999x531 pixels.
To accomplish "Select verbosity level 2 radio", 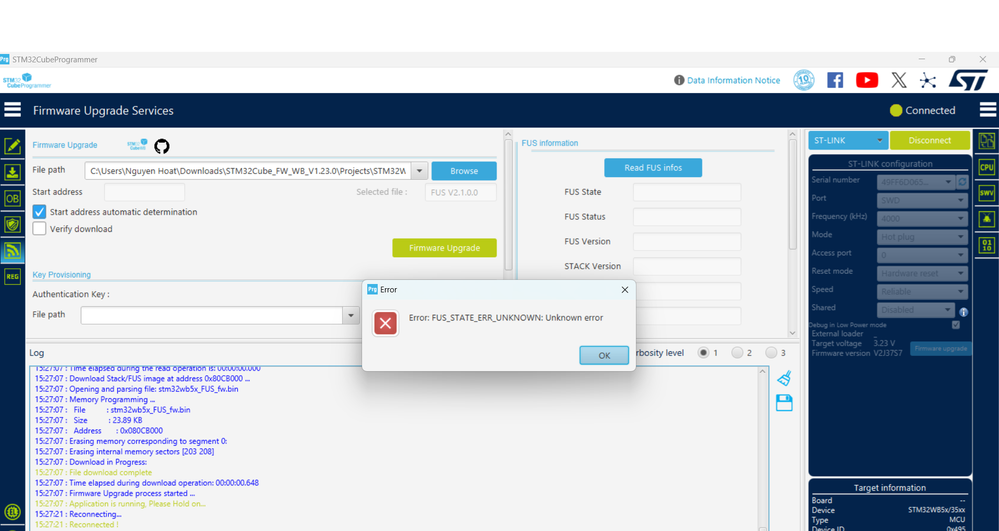I will click(x=737, y=353).
